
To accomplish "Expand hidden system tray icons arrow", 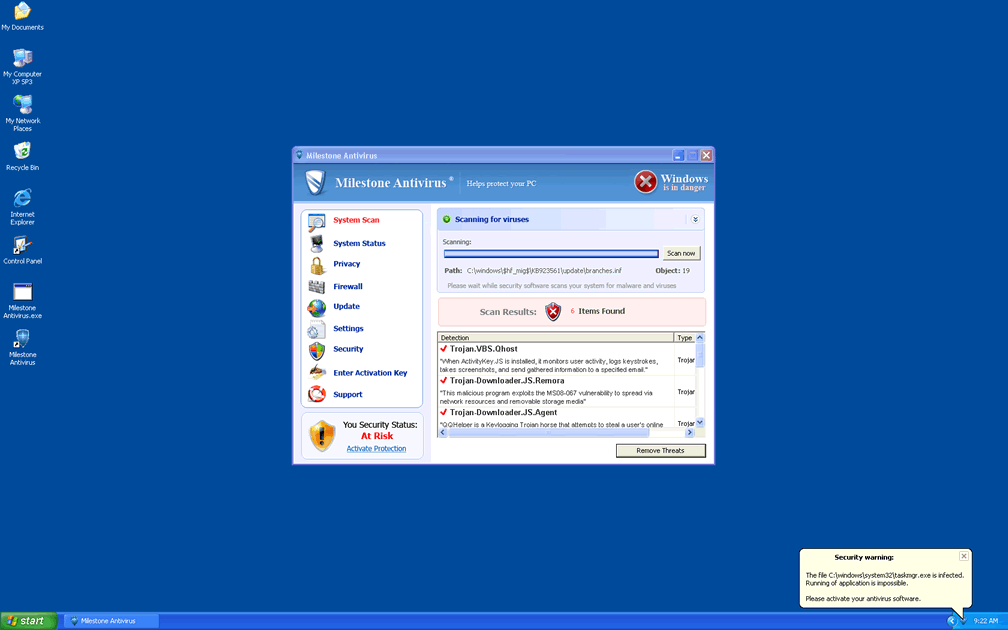I will click(951, 621).
